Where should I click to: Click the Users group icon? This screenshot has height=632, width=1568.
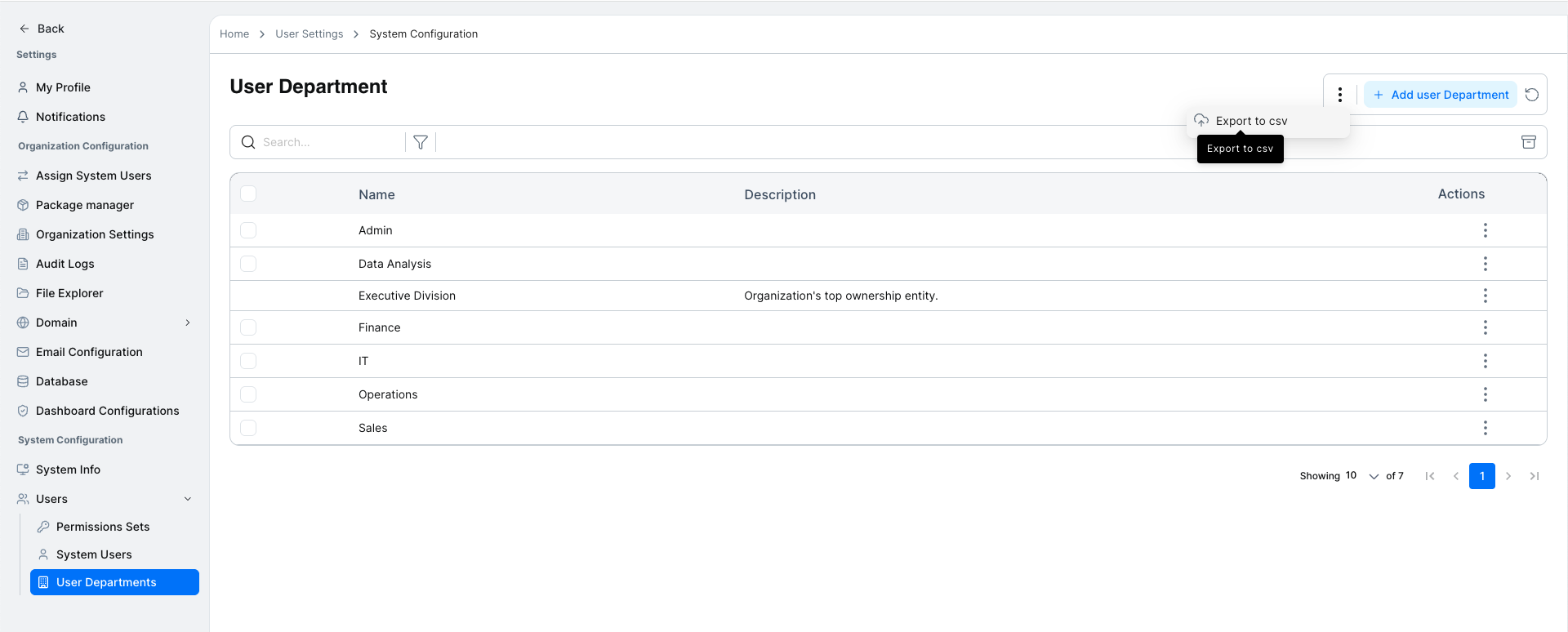pyautogui.click(x=23, y=499)
